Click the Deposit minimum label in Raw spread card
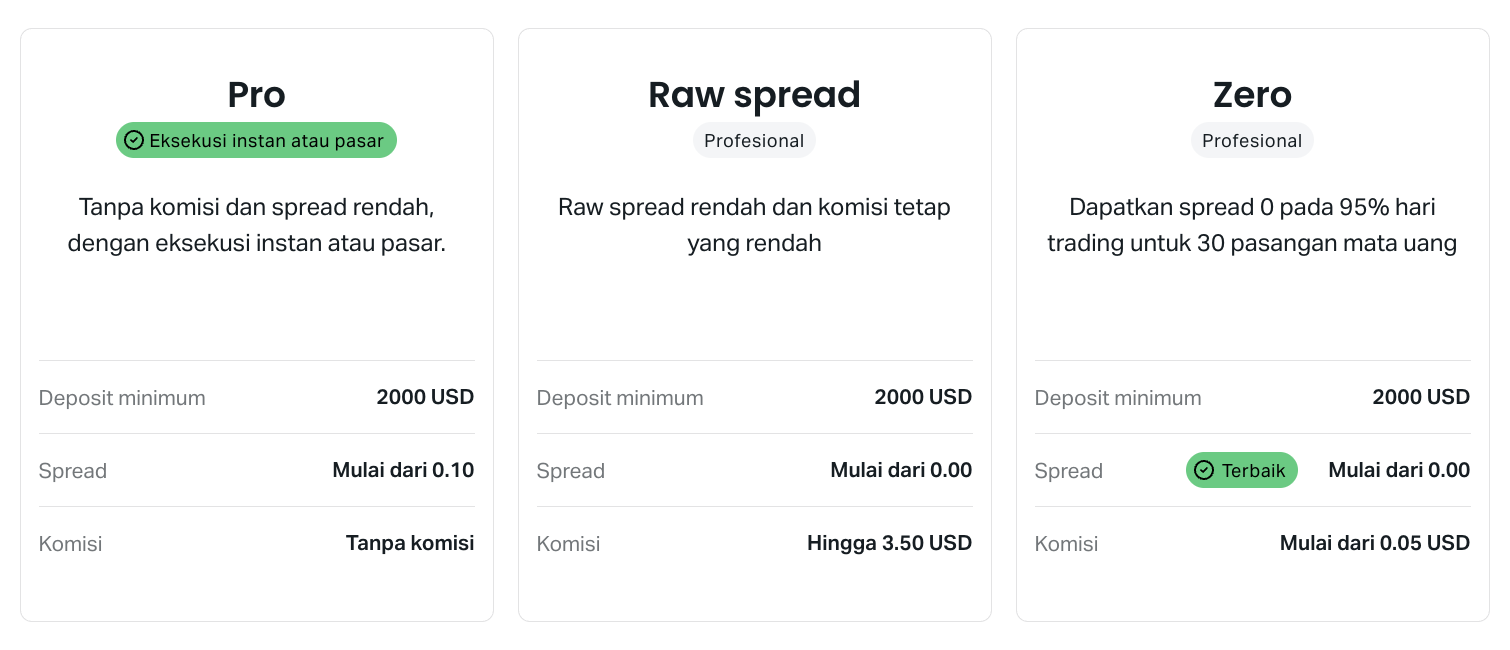Viewport: 1510px width, 650px height. click(620, 398)
